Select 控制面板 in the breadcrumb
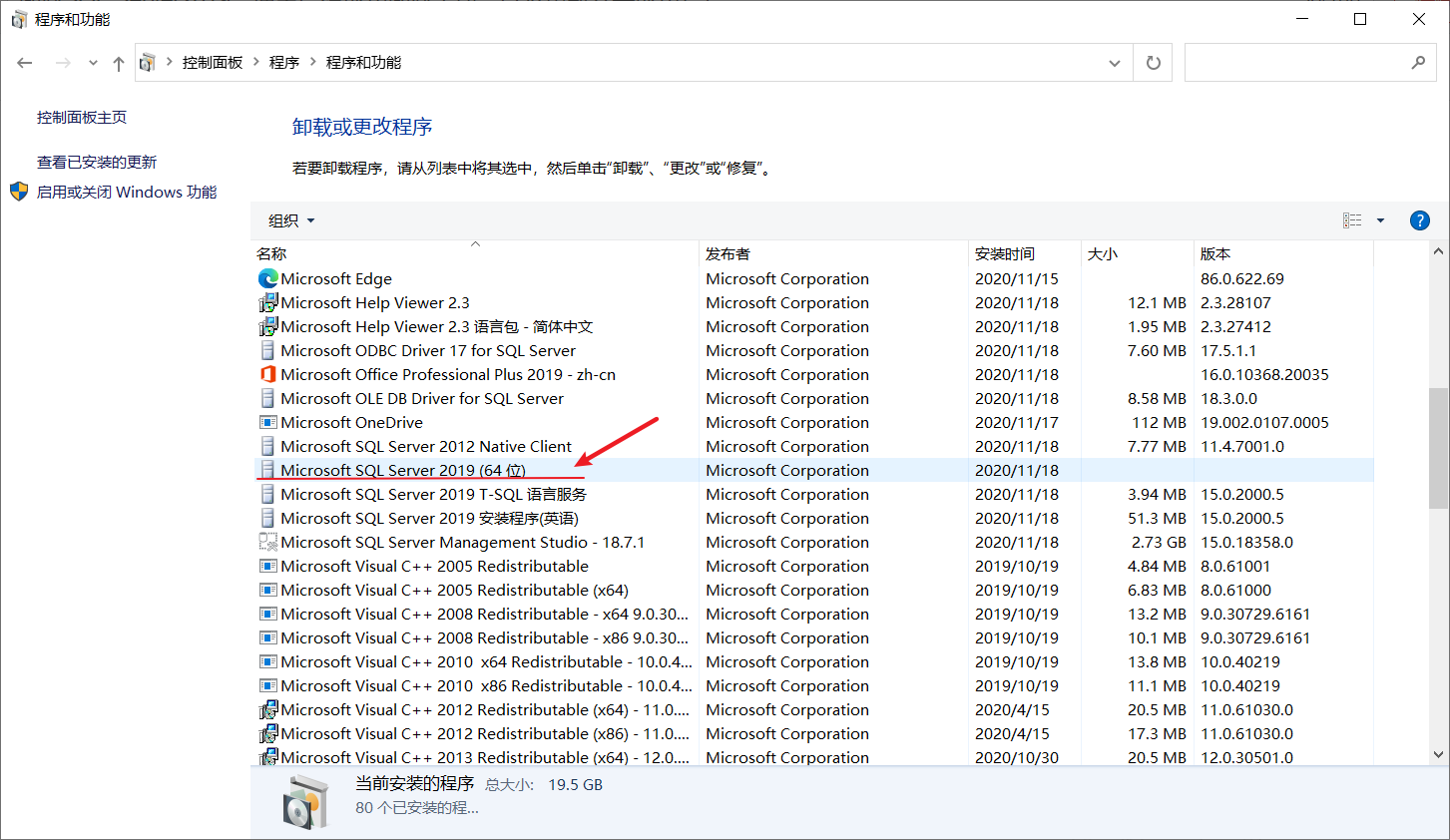Viewport: 1450px width, 840px height. tap(213, 62)
